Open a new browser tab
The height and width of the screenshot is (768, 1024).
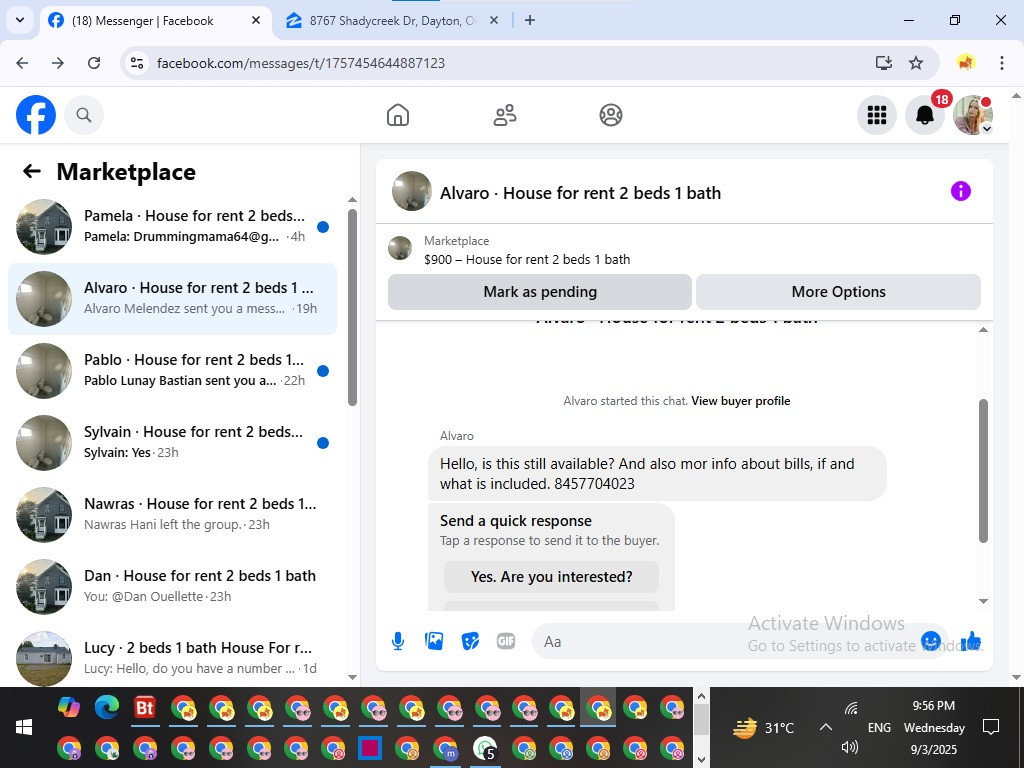pos(530,20)
